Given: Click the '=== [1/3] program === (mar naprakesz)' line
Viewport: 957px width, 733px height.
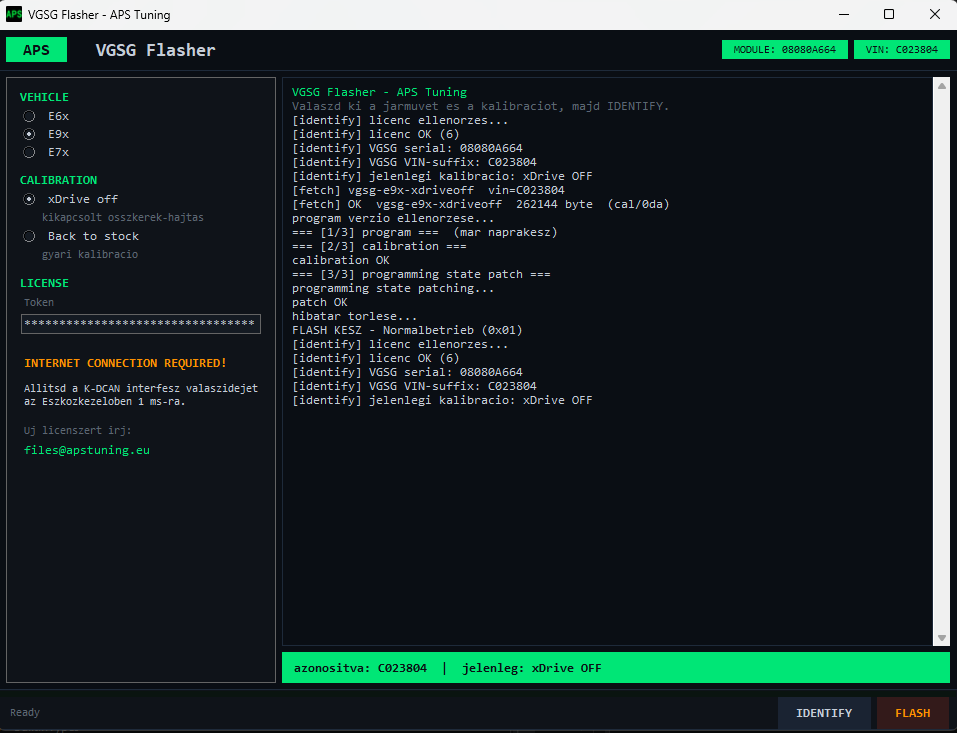Looking at the screenshot, I should tap(425, 232).
